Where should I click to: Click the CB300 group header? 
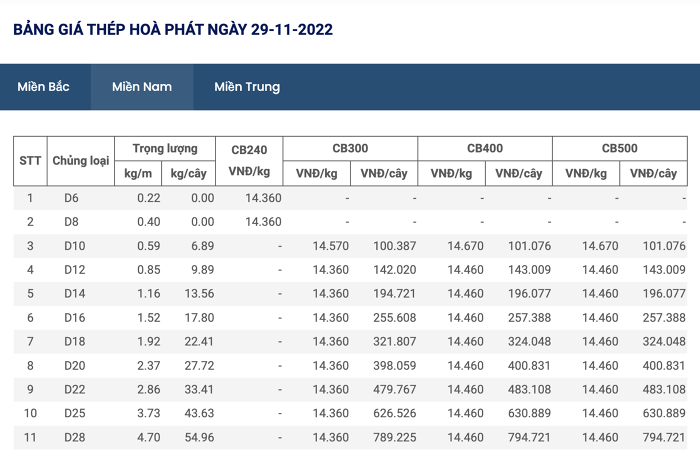350,148
